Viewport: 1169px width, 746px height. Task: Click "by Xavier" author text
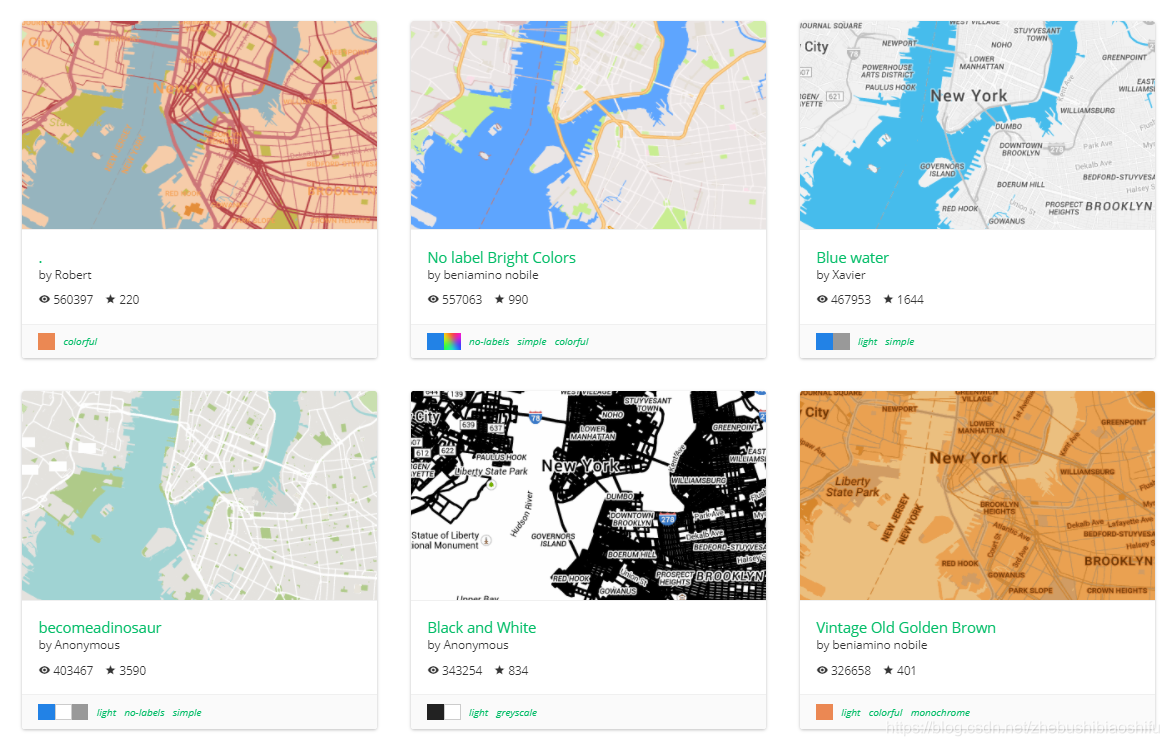(x=841, y=275)
